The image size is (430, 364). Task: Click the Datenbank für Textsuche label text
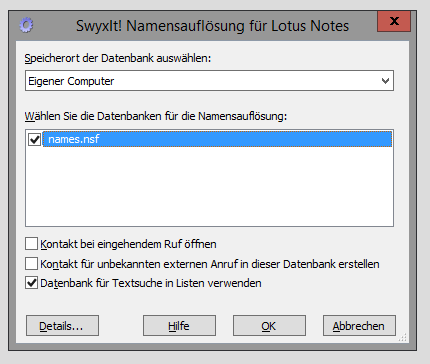click(151, 283)
